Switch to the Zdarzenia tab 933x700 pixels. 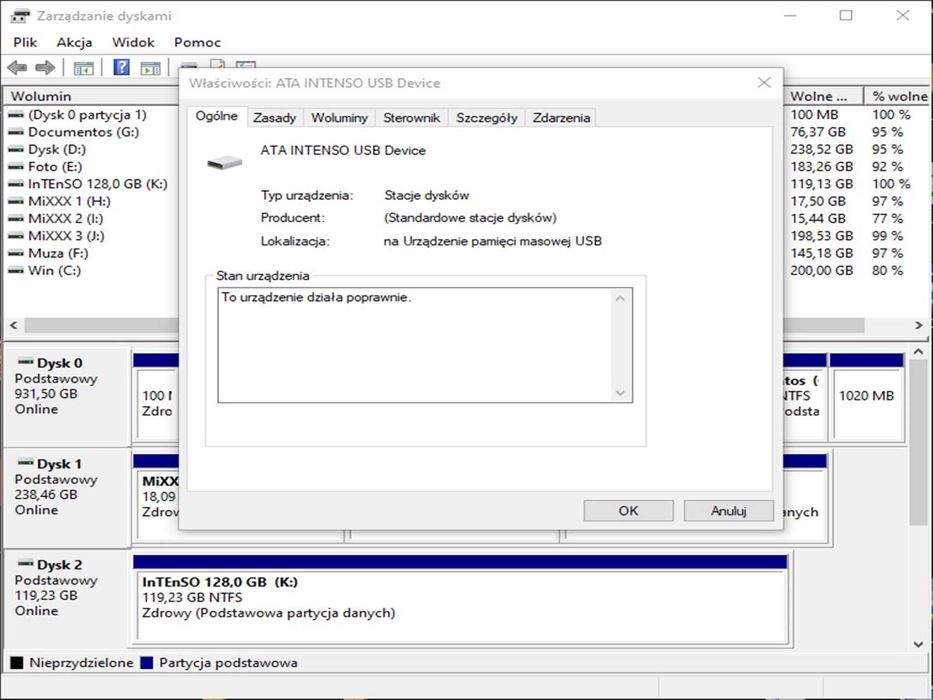[x=561, y=118]
